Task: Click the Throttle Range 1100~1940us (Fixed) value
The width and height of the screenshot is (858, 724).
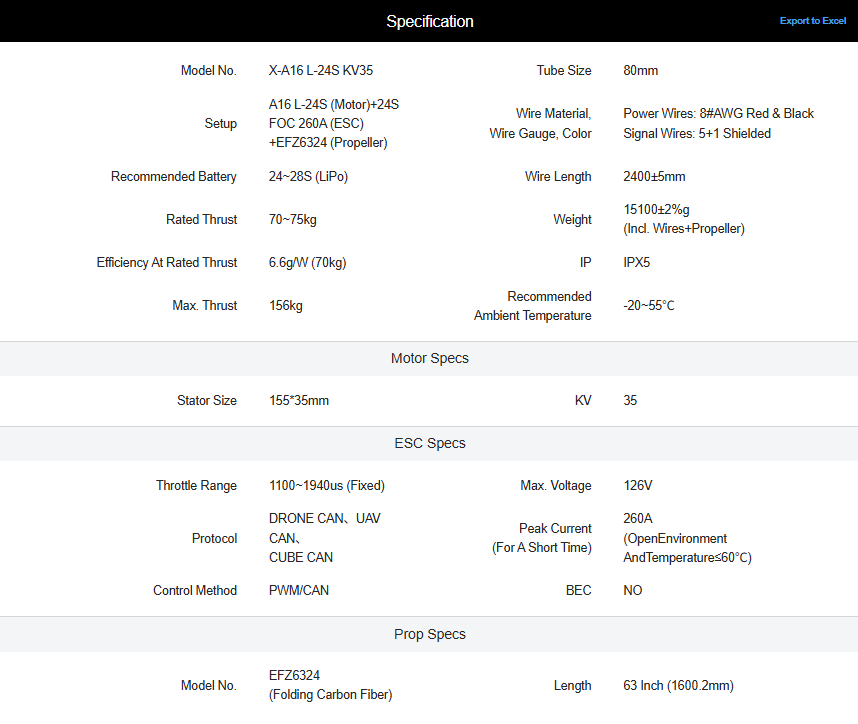Action: 327,486
